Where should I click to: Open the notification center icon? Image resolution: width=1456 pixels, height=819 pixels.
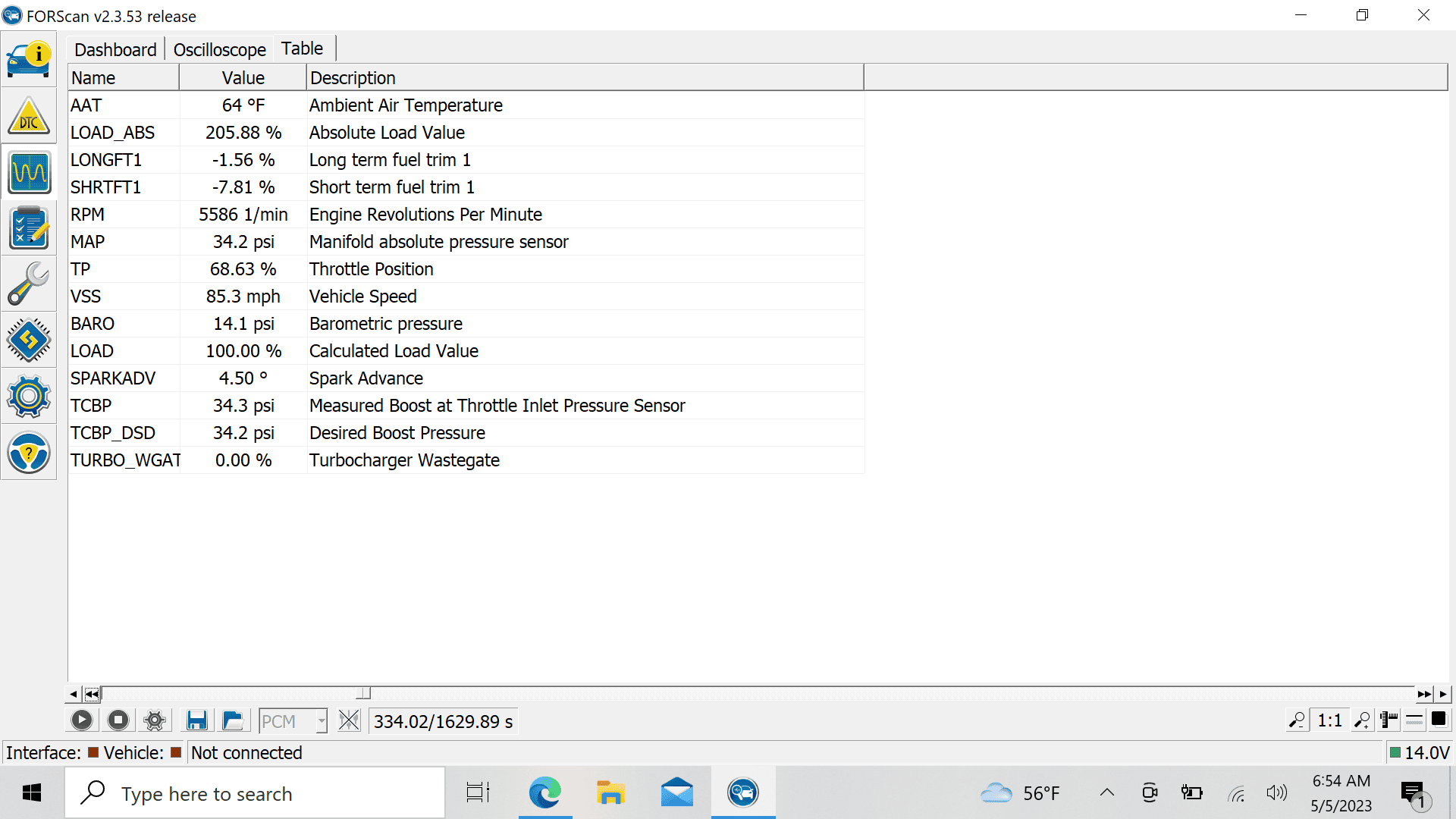point(1415,795)
